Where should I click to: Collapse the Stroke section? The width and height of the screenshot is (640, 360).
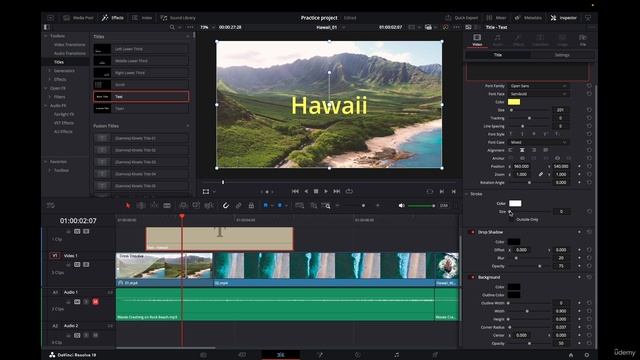pos(467,194)
